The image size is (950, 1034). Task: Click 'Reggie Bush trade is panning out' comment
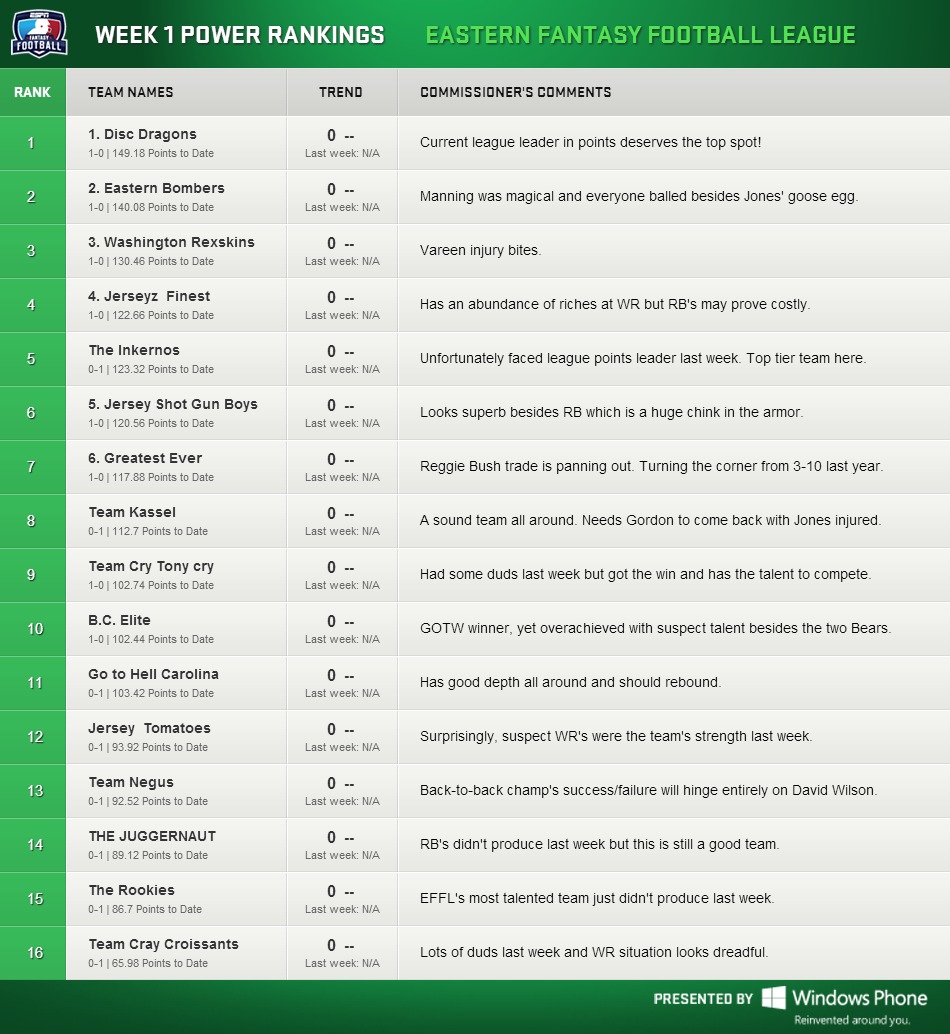(x=651, y=467)
